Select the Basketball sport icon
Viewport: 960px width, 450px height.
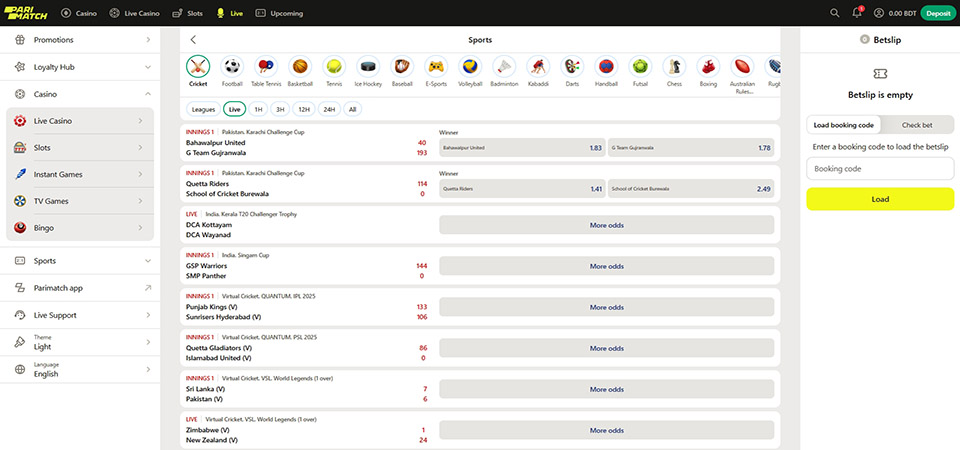[300, 66]
